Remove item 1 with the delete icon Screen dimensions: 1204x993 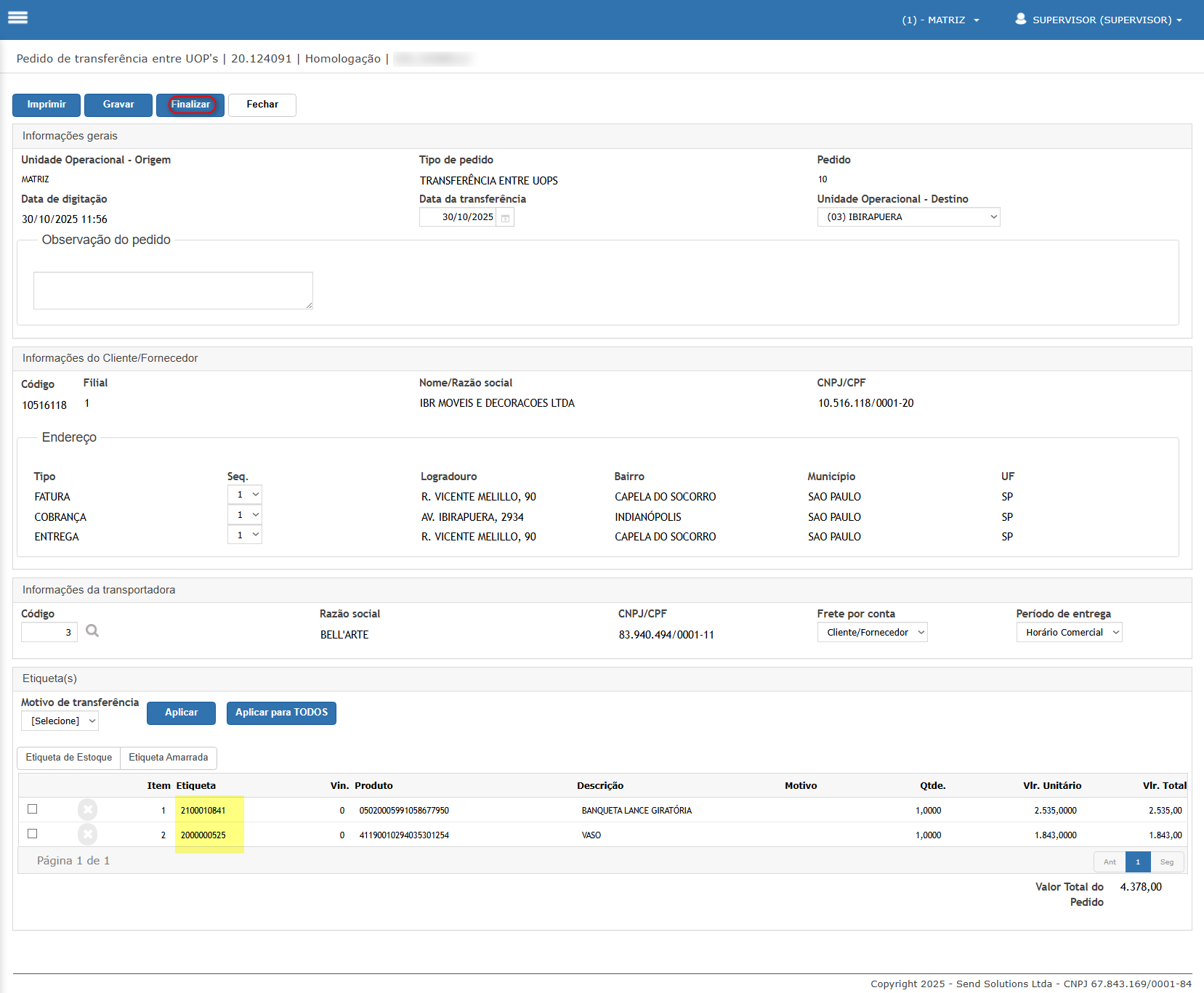[87, 809]
